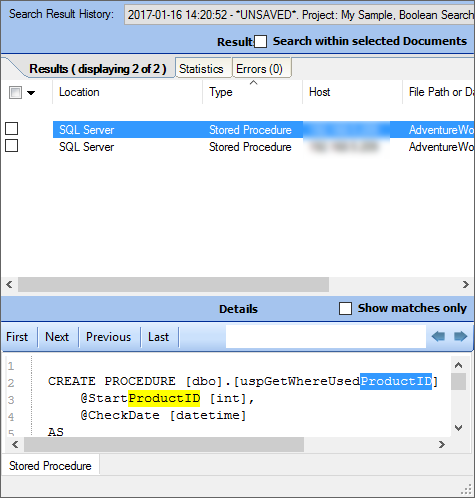
Task: Click the blue right arrow navigation icon
Action: tap(461, 336)
